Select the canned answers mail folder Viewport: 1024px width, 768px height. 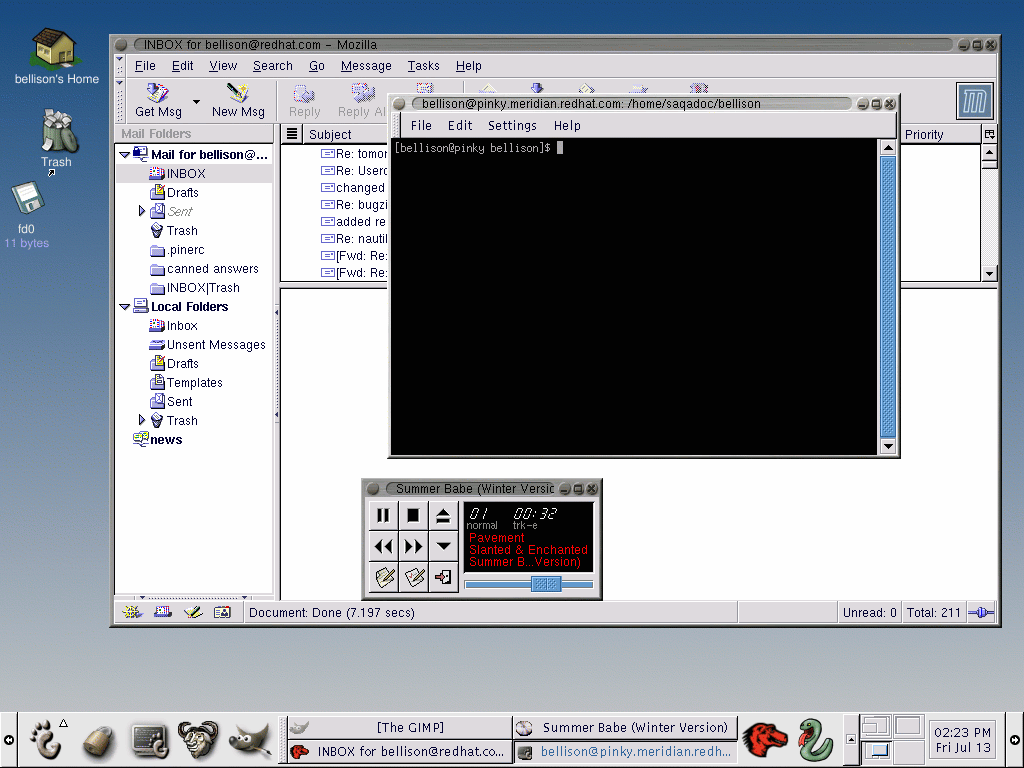point(212,269)
